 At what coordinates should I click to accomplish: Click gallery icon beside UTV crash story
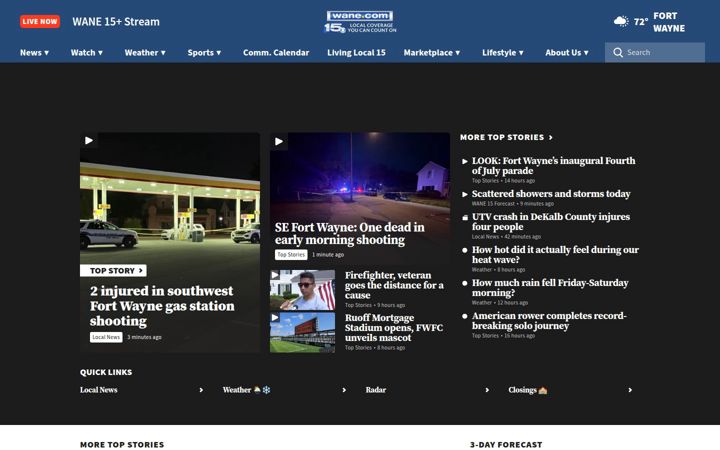465,217
